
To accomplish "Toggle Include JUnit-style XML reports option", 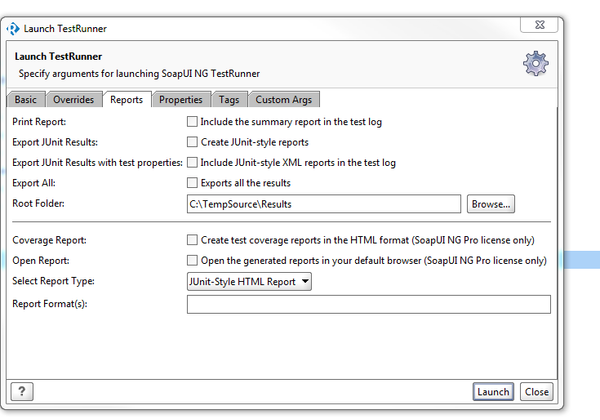I will (192, 162).
